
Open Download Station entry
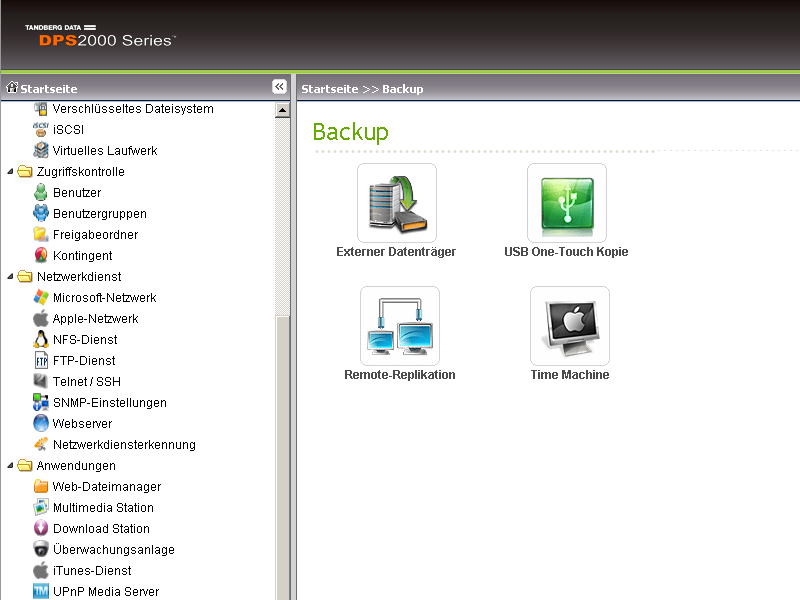[101, 529]
